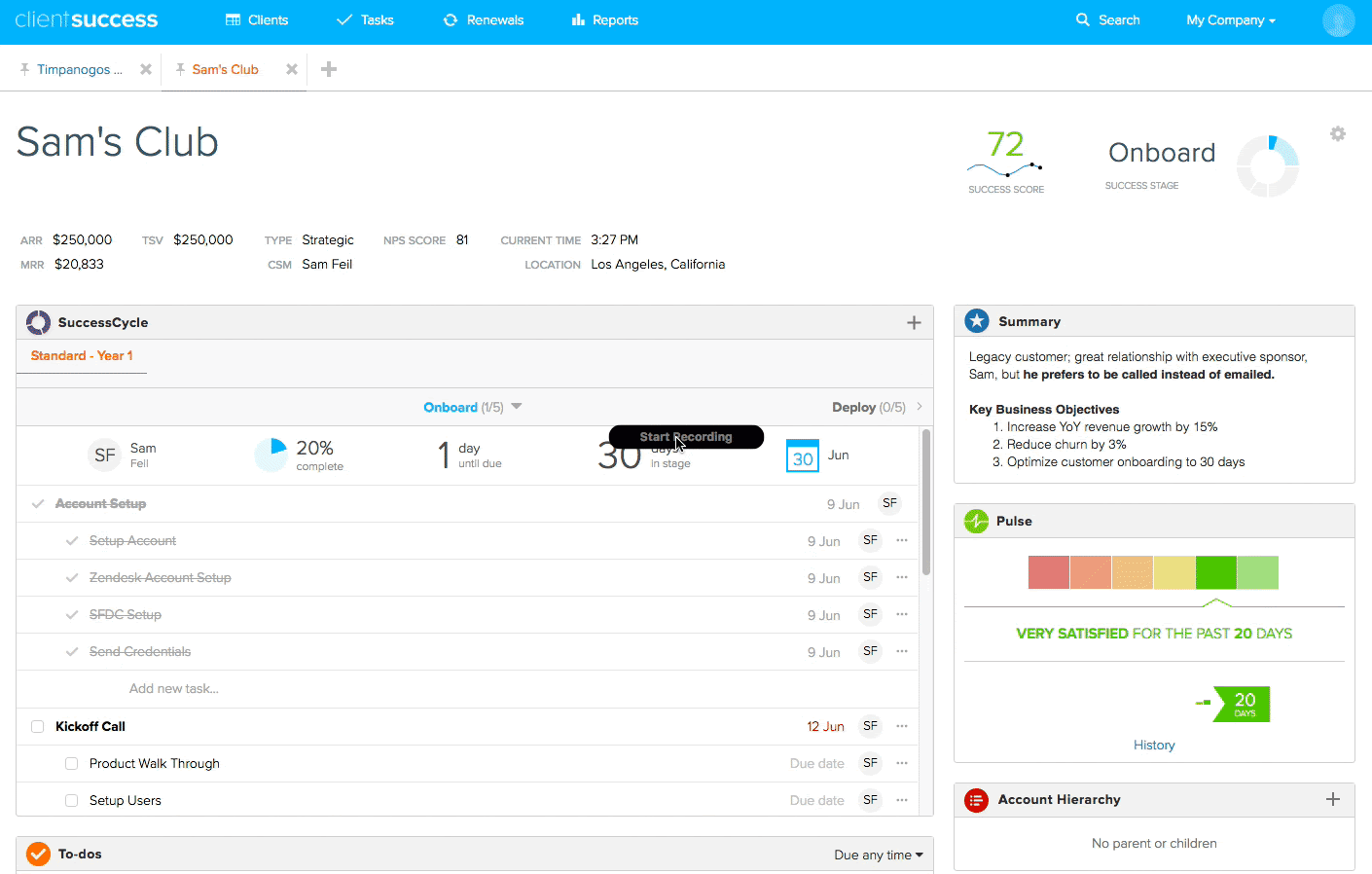This screenshot has height=874, width=1372.
Task: Open the Clients section
Action: (x=256, y=19)
